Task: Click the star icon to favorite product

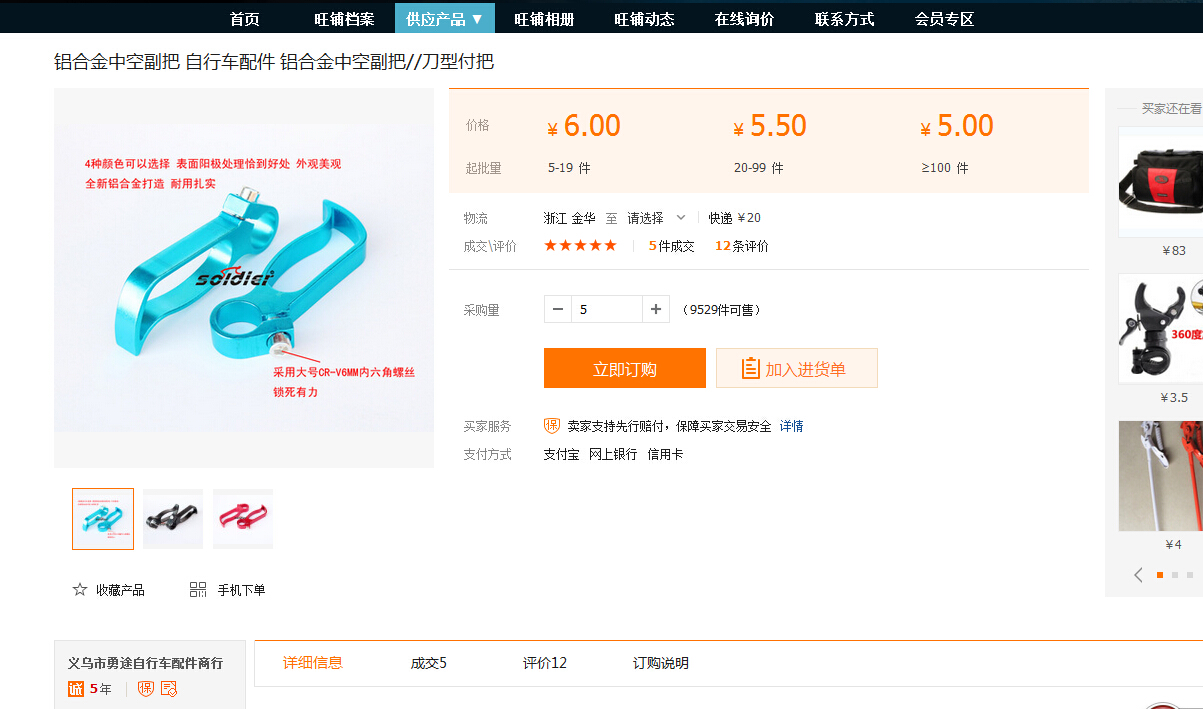Action: (80, 590)
